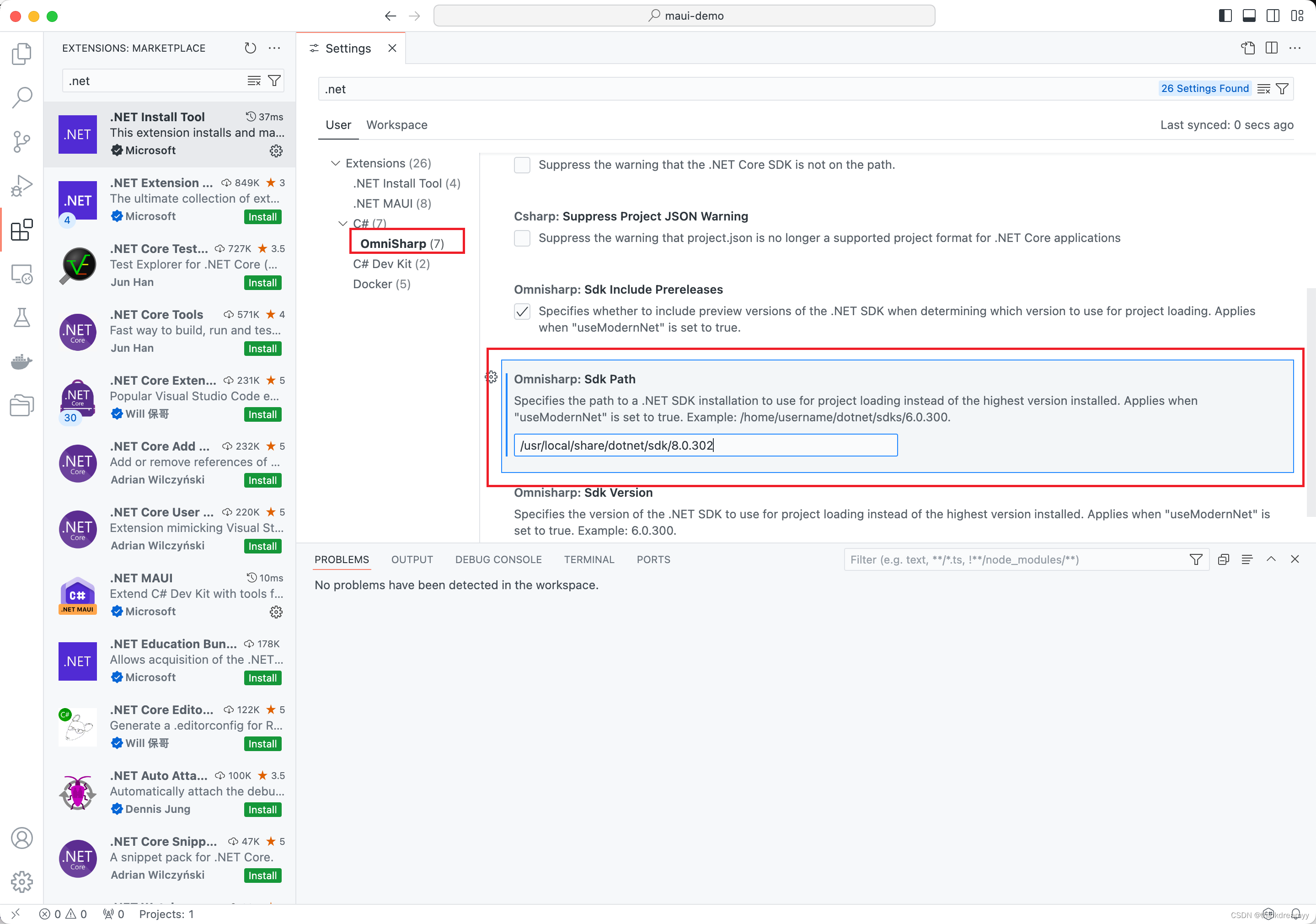Filter extensions with funnel icon
Screen dimensions: 1316x924
click(x=274, y=81)
